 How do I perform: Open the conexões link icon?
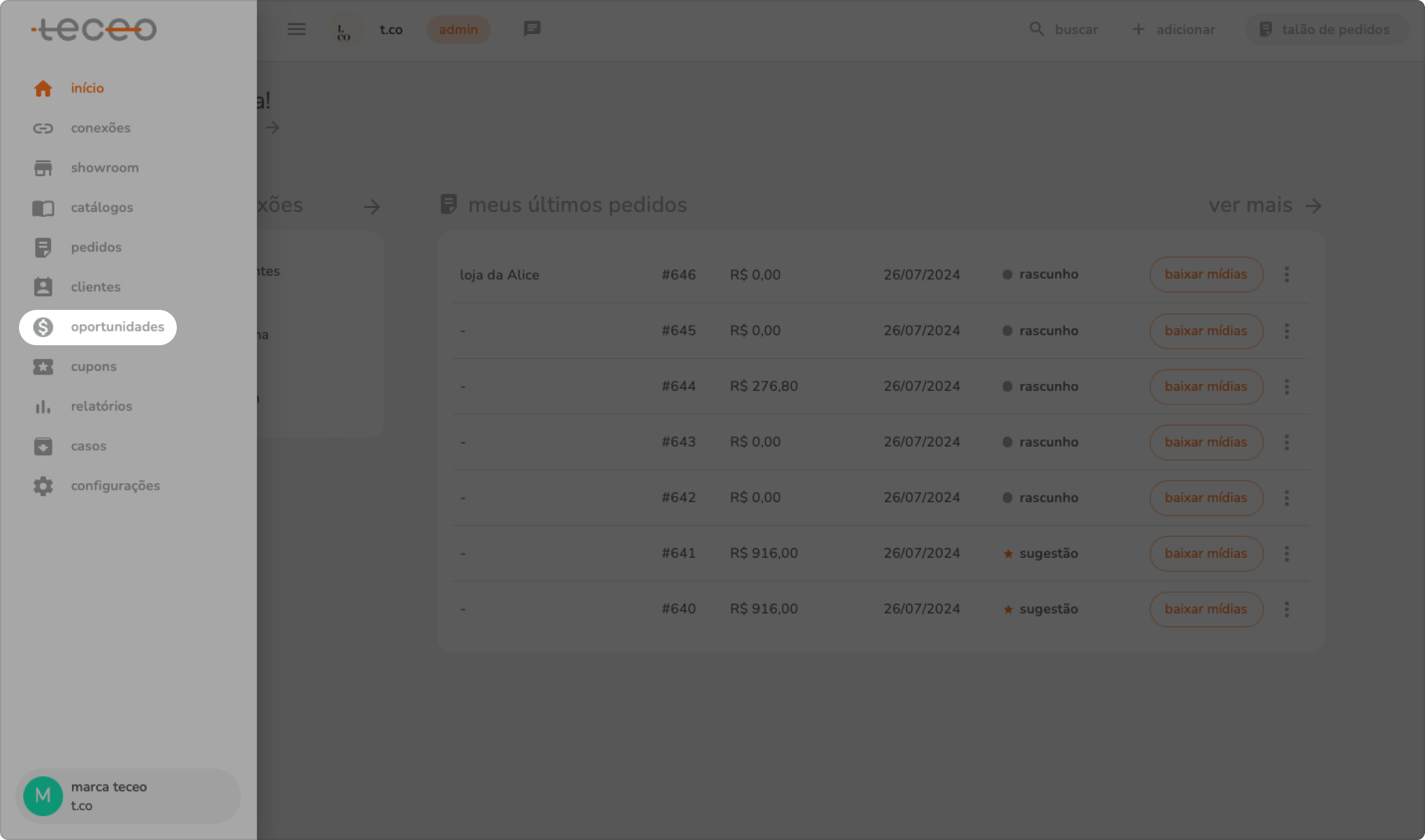pos(43,128)
